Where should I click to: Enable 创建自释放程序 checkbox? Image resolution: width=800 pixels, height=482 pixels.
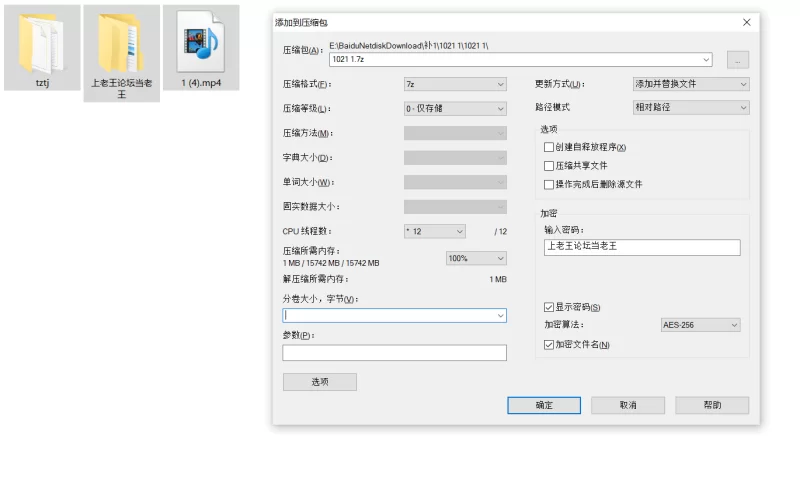click(548, 148)
